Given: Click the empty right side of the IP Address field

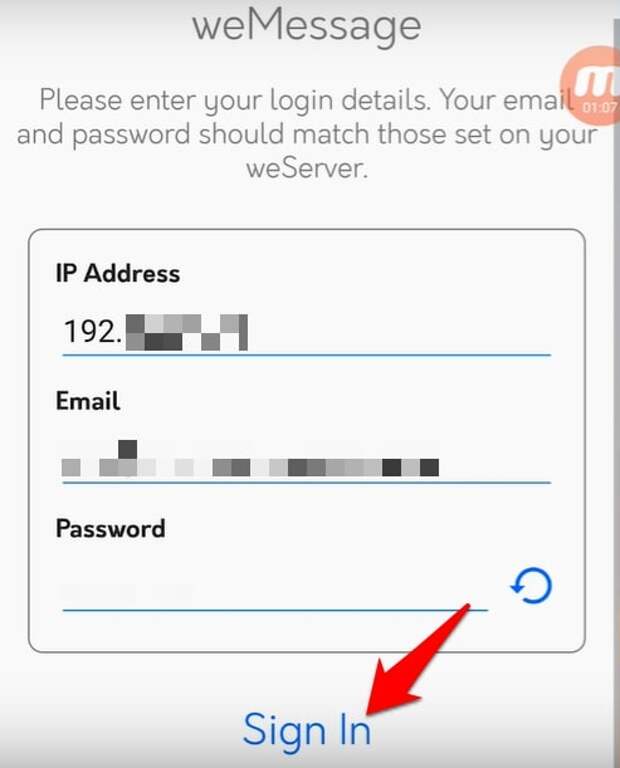Looking at the screenshot, I should [399, 333].
